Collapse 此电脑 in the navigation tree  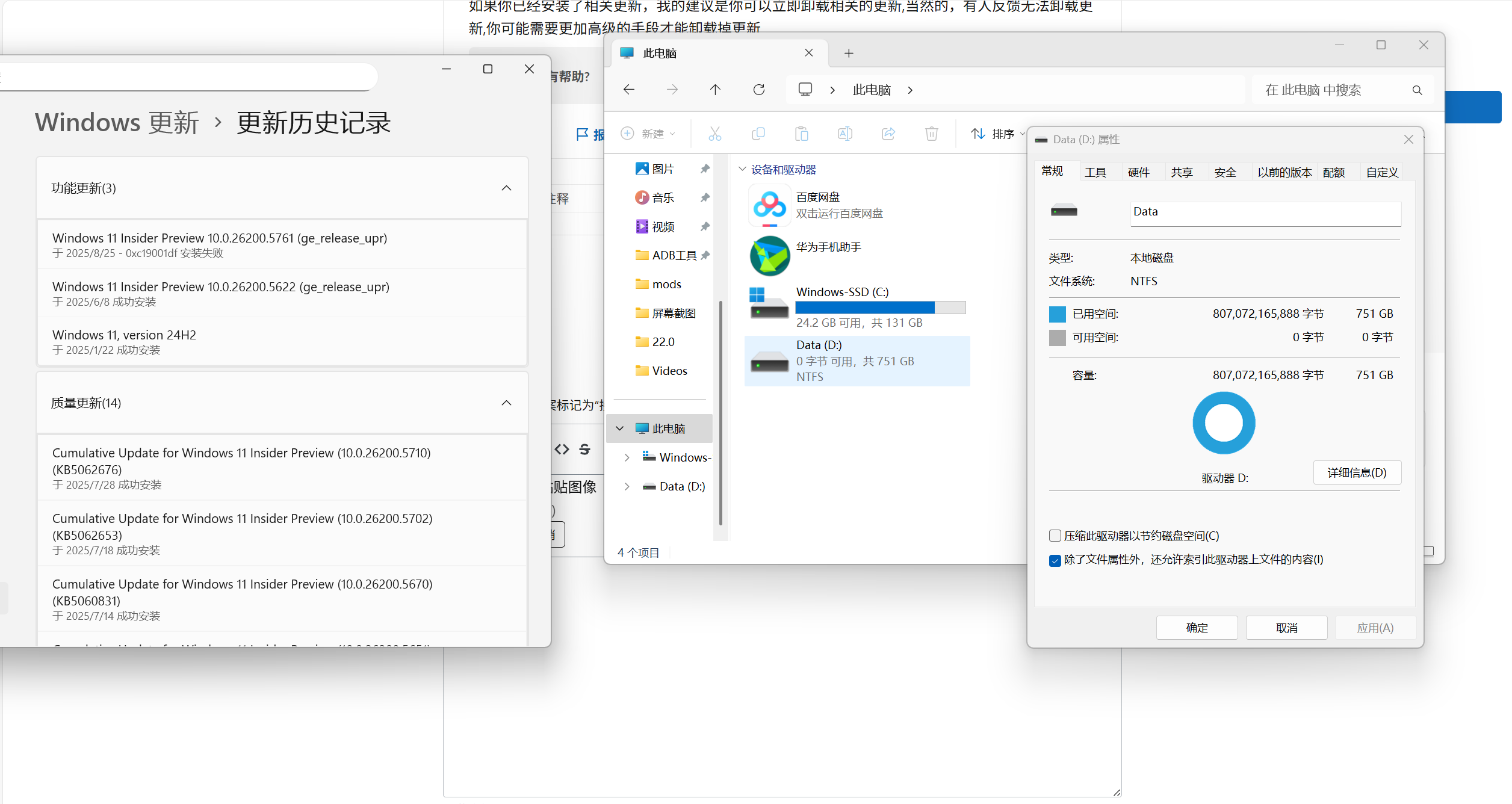click(x=619, y=428)
